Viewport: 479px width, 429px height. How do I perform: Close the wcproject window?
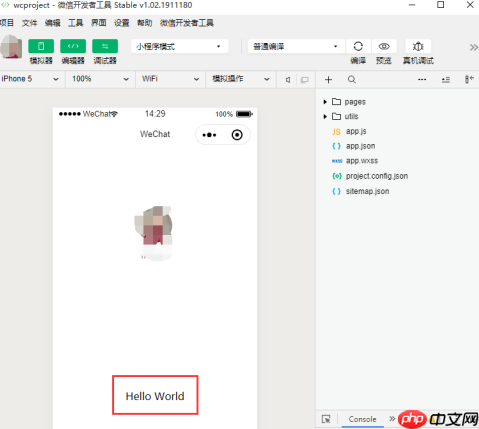point(470,5)
